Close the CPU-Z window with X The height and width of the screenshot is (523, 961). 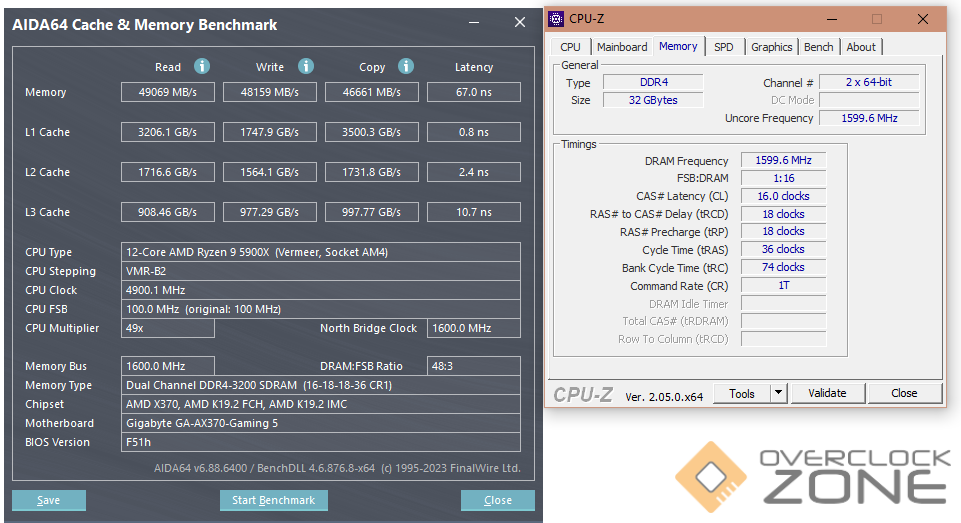pos(922,19)
